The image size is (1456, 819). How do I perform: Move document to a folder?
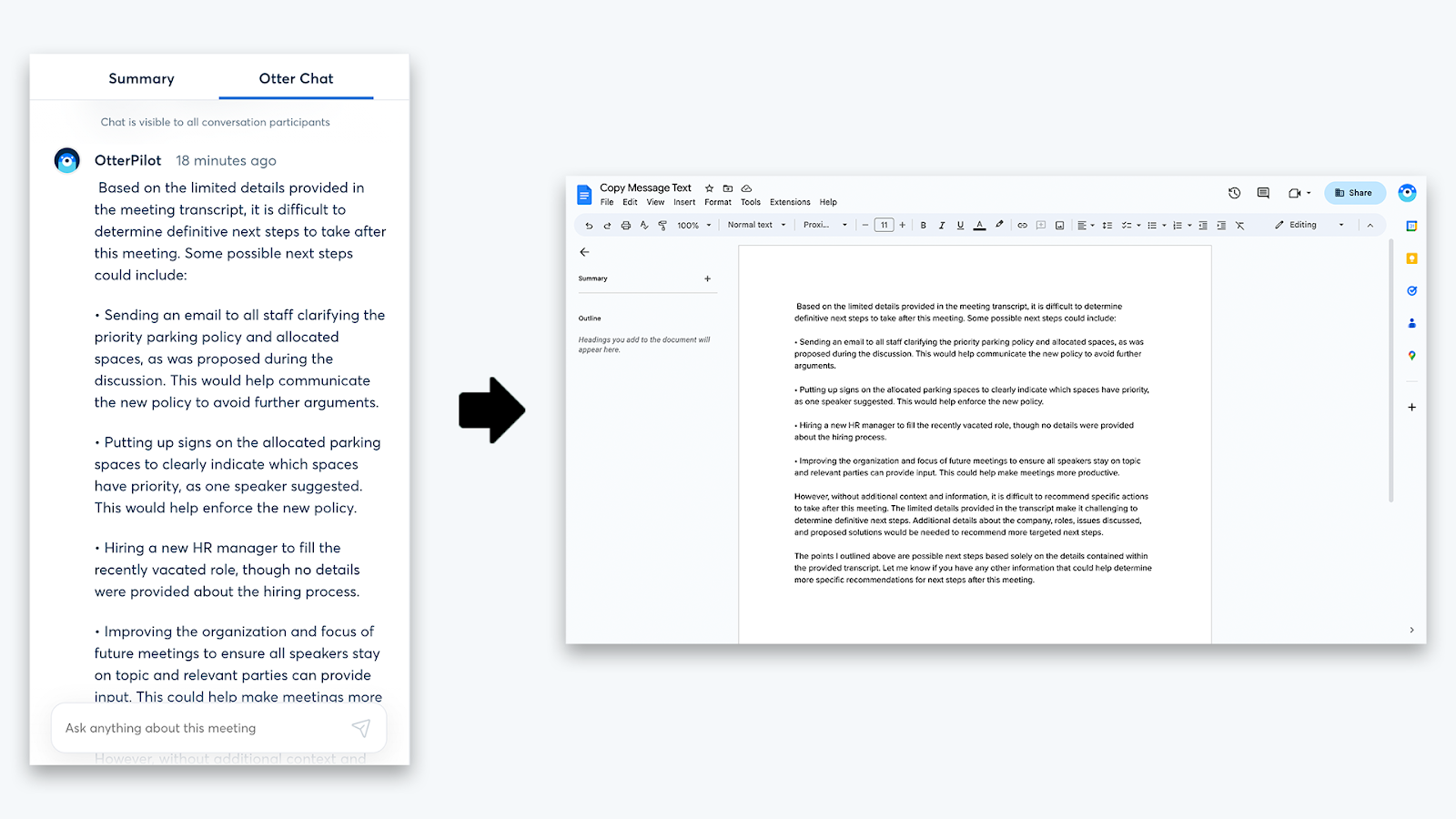(728, 188)
